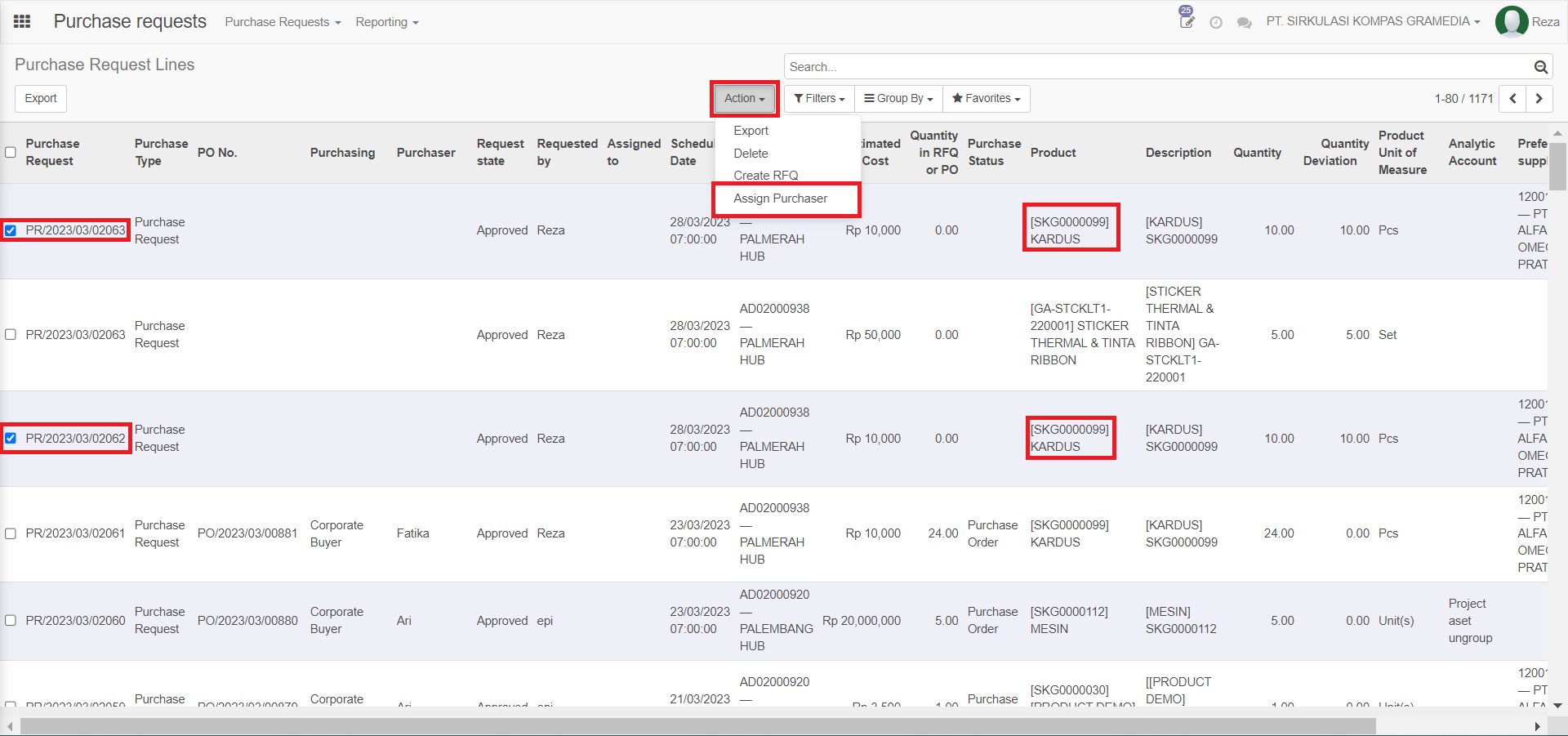Sort by Requested by column header

(567, 153)
